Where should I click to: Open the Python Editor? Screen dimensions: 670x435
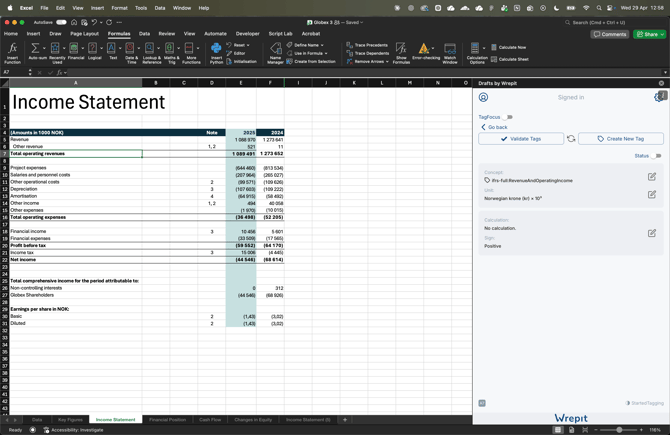[236, 53]
